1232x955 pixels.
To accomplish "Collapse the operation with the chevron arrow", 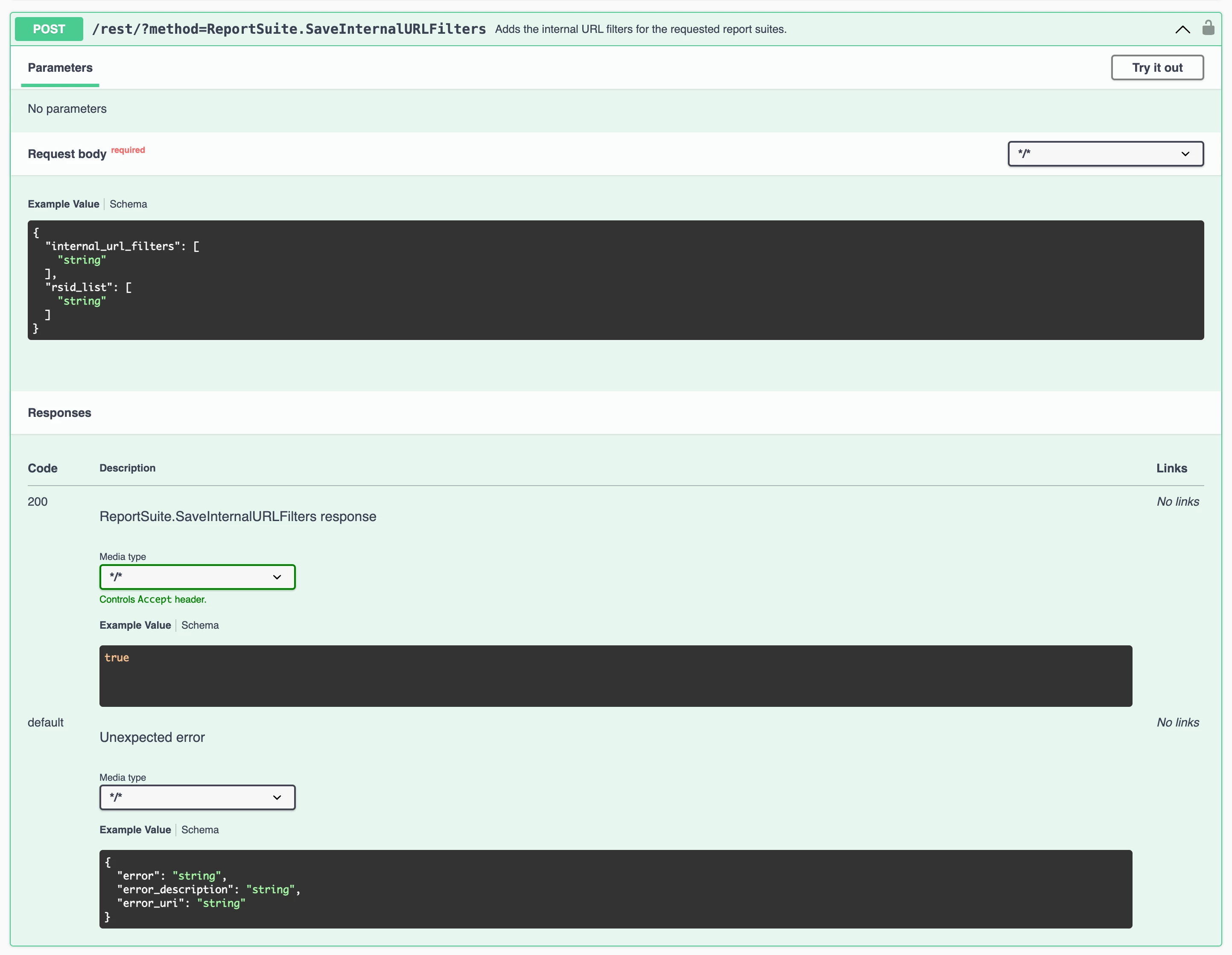I will pos(1182,29).
